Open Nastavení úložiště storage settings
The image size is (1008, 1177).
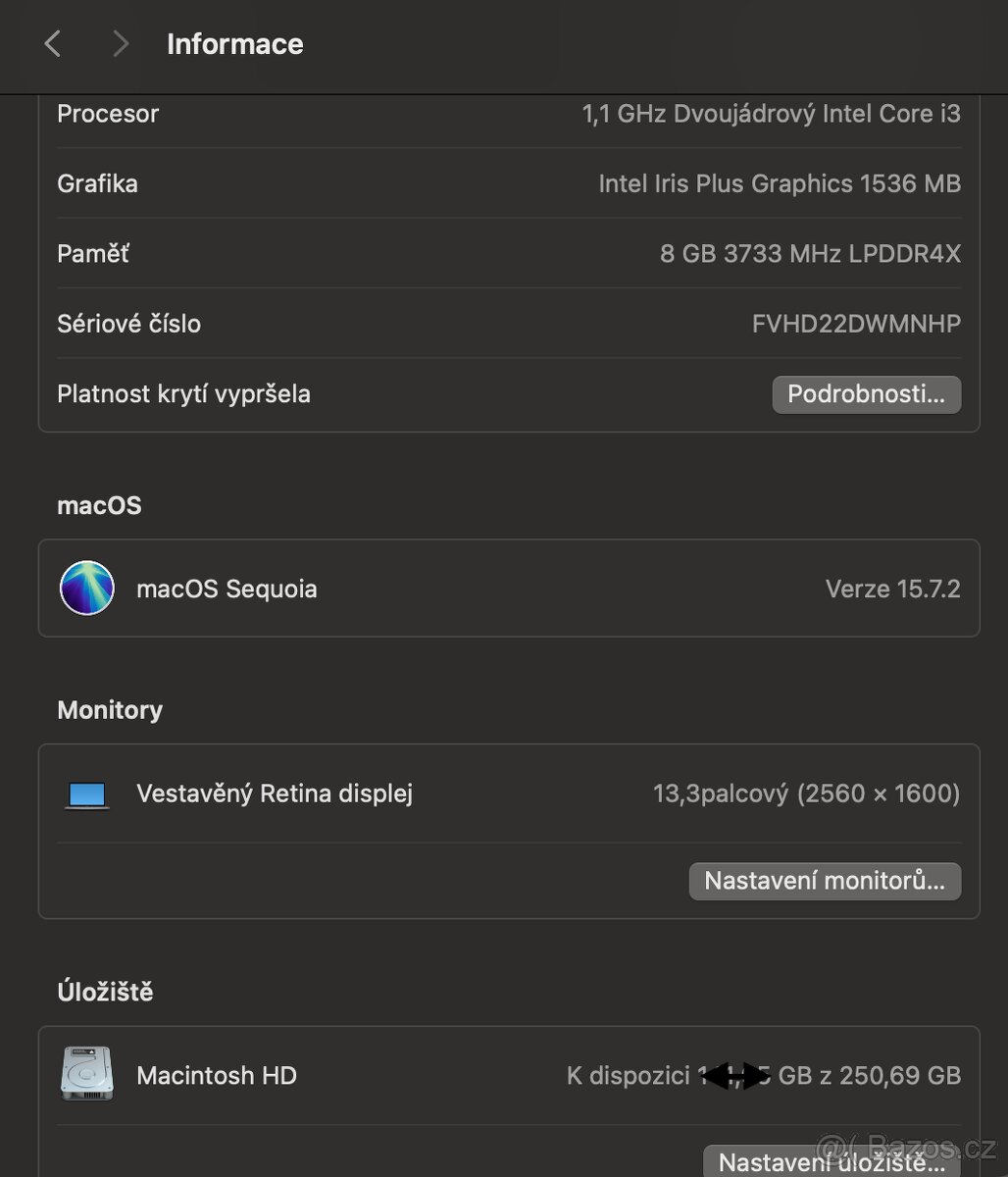pyautogui.click(x=831, y=1162)
